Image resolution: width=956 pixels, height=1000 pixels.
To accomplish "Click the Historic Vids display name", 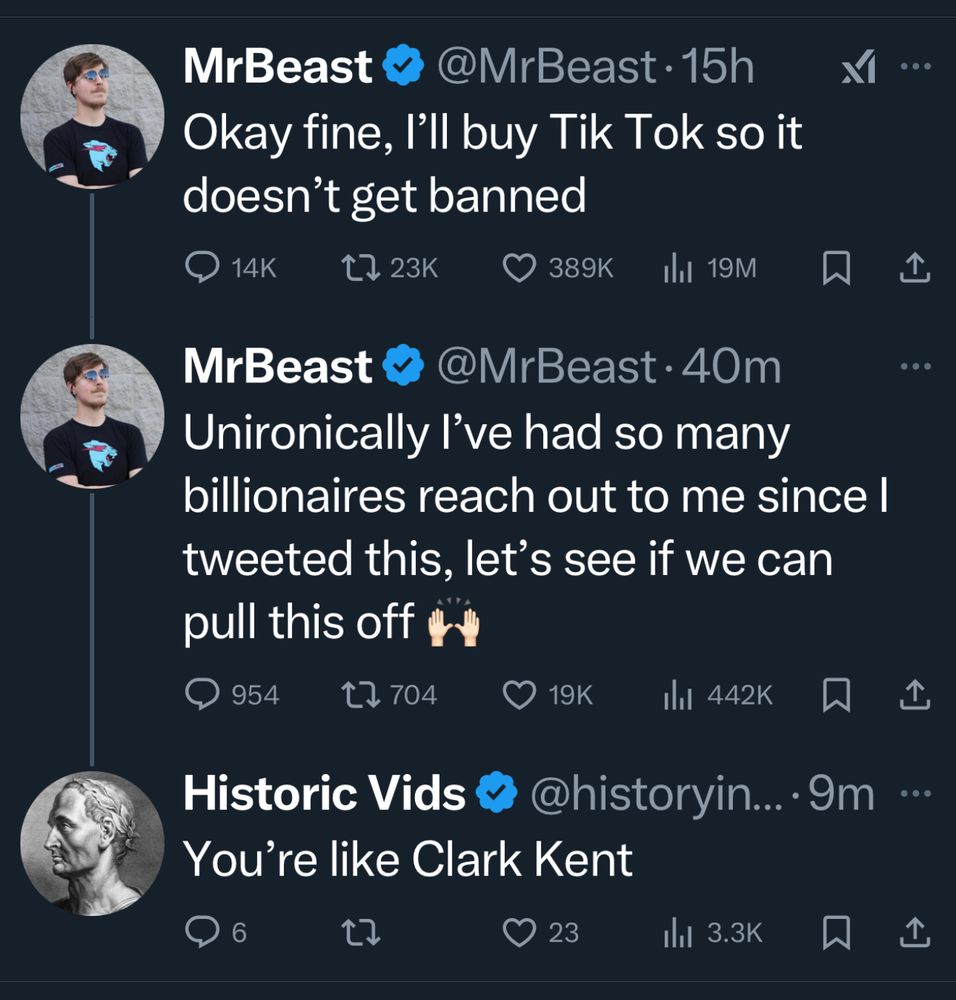I will pyautogui.click(x=324, y=794).
